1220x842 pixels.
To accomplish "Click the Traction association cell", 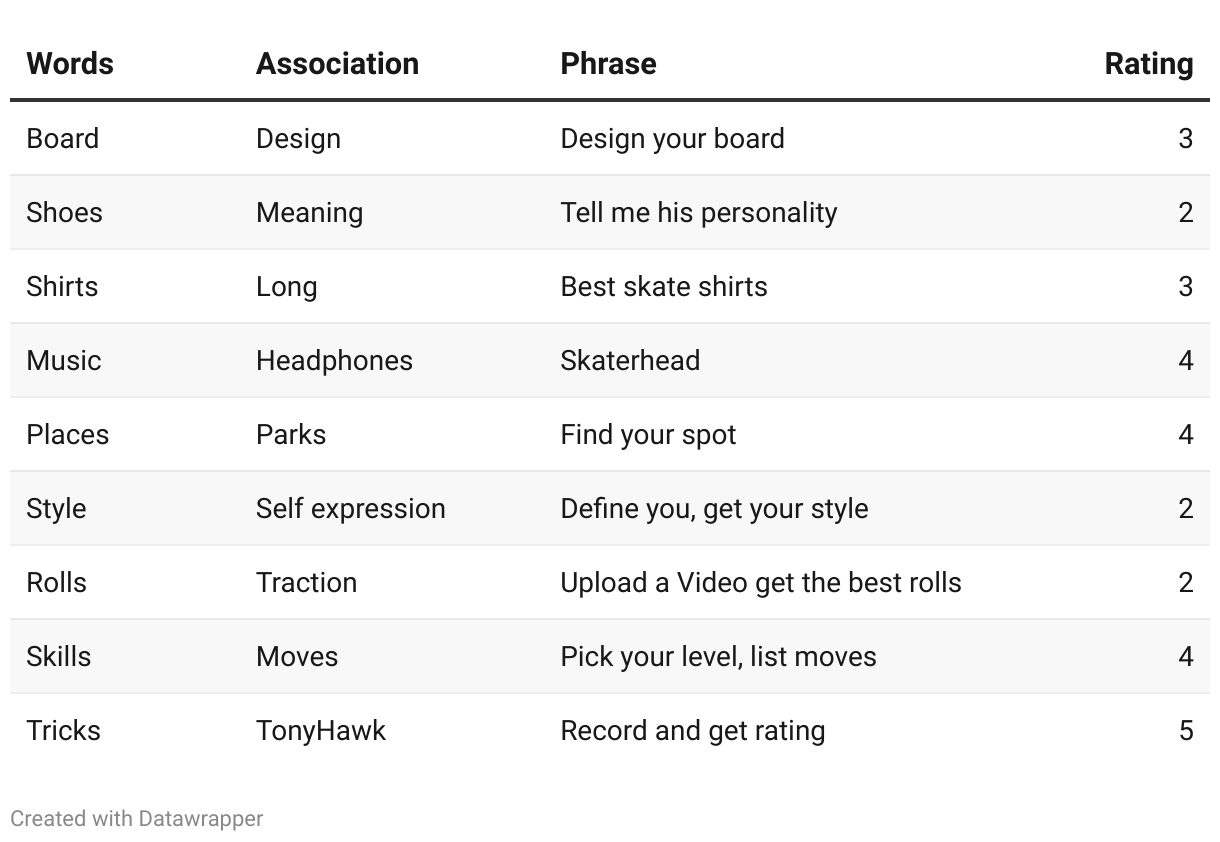I will [306, 582].
